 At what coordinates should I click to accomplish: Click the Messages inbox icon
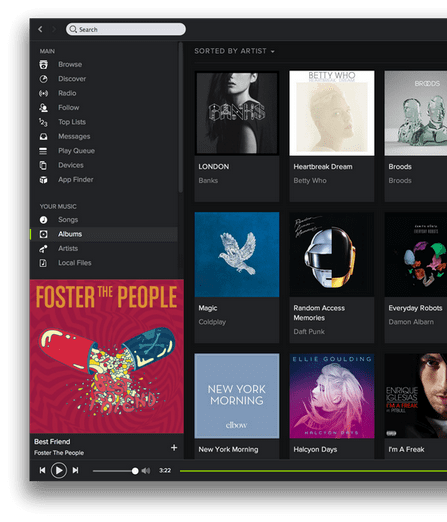click(x=43, y=137)
